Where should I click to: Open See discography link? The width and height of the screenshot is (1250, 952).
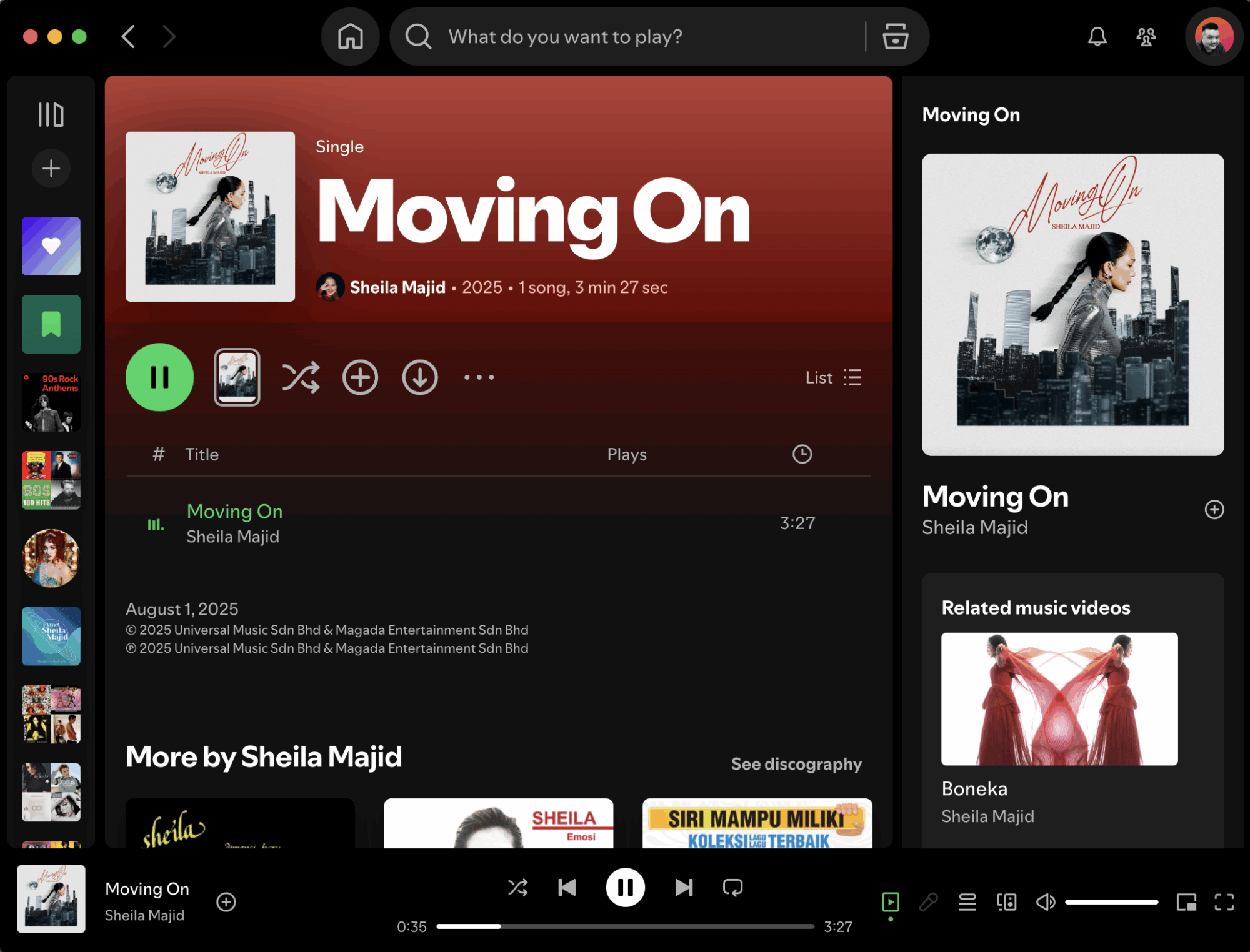click(x=796, y=764)
